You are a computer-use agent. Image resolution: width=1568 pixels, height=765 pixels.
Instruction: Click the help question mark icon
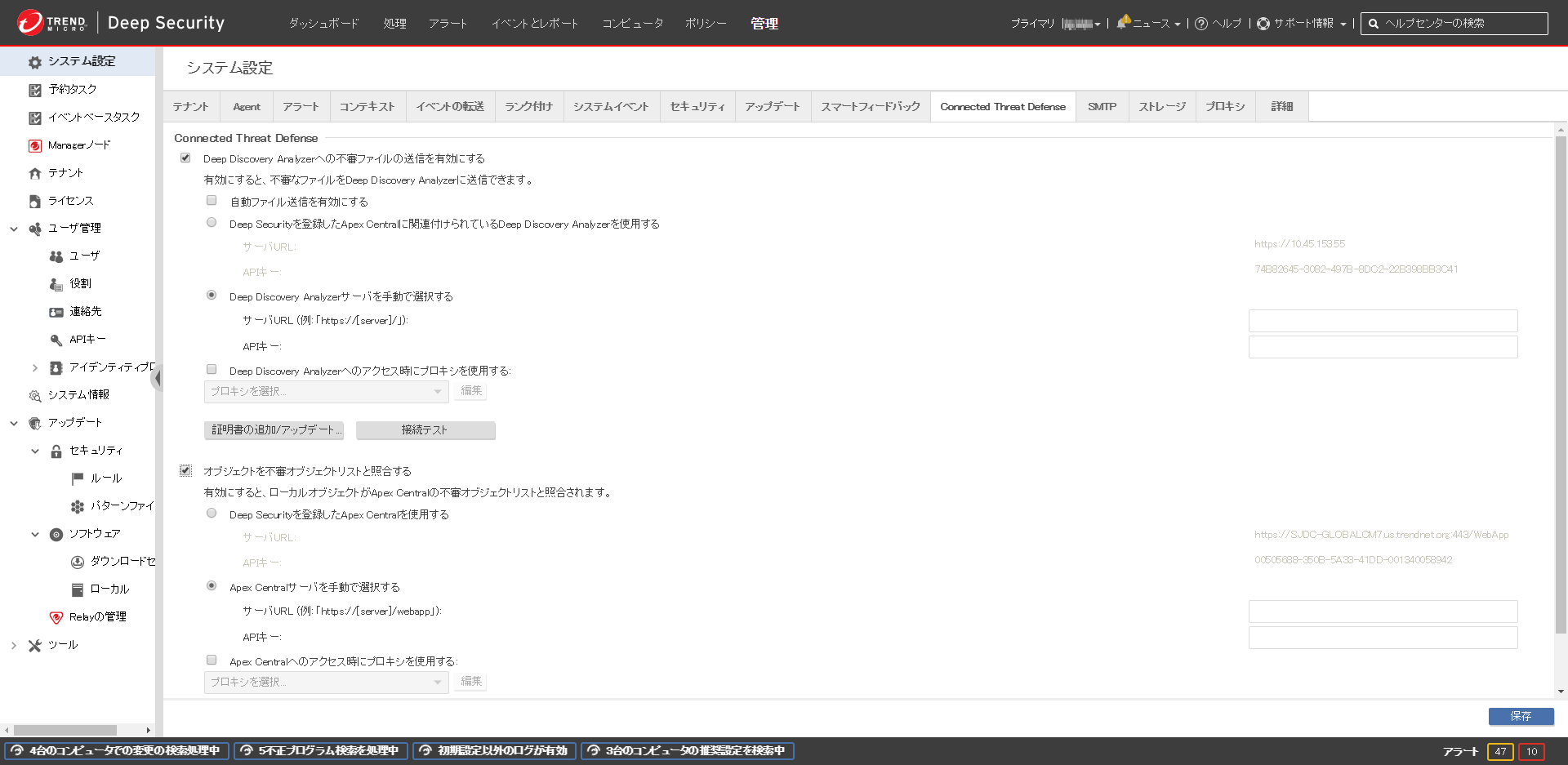coord(1200,24)
